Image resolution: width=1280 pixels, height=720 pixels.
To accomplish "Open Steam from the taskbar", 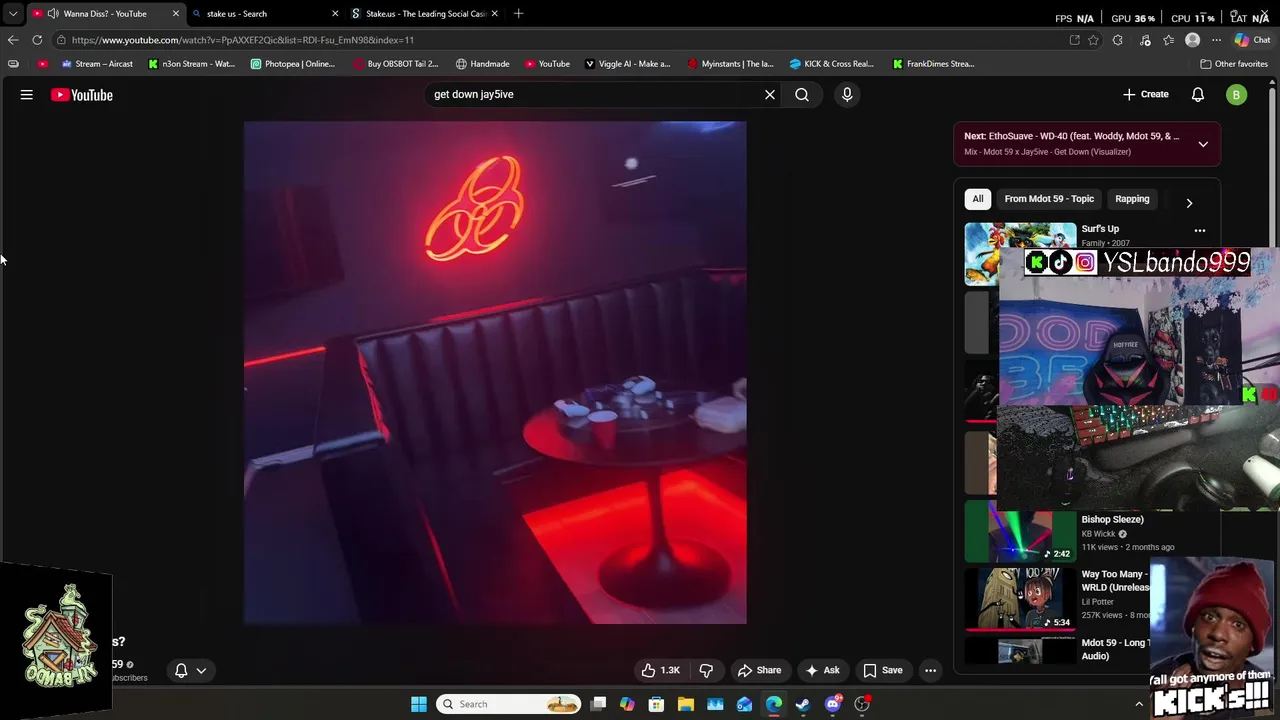I will [x=803, y=704].
